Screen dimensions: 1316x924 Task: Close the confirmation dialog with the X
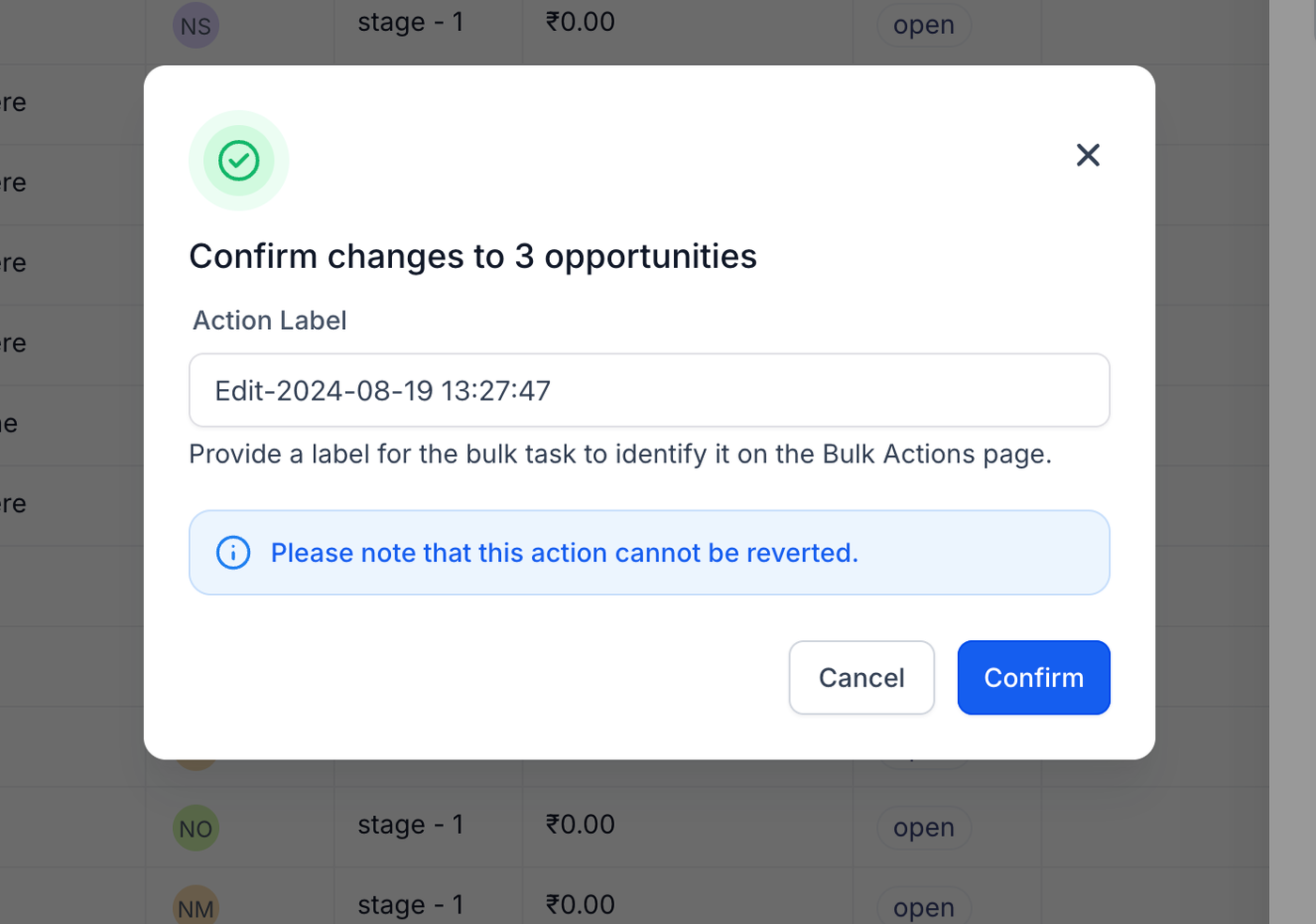[1088, 155]
